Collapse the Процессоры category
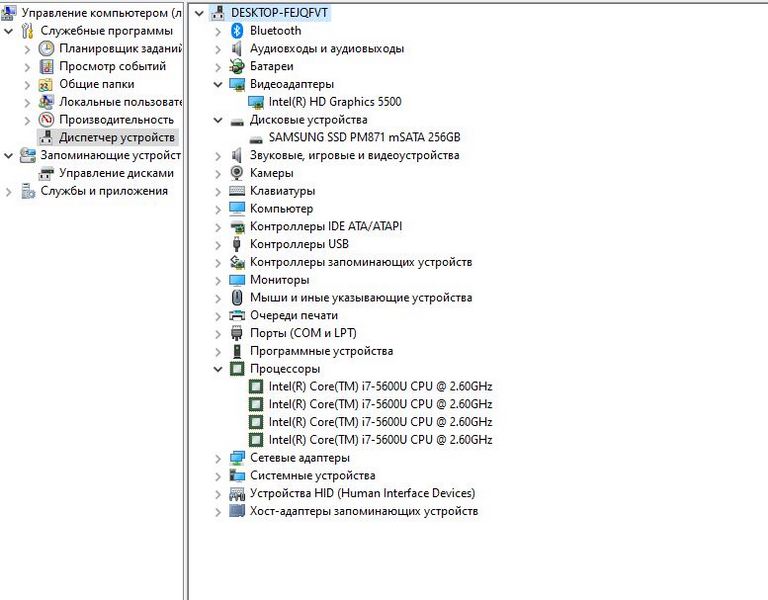768x600 pixels. pos(218,369)
